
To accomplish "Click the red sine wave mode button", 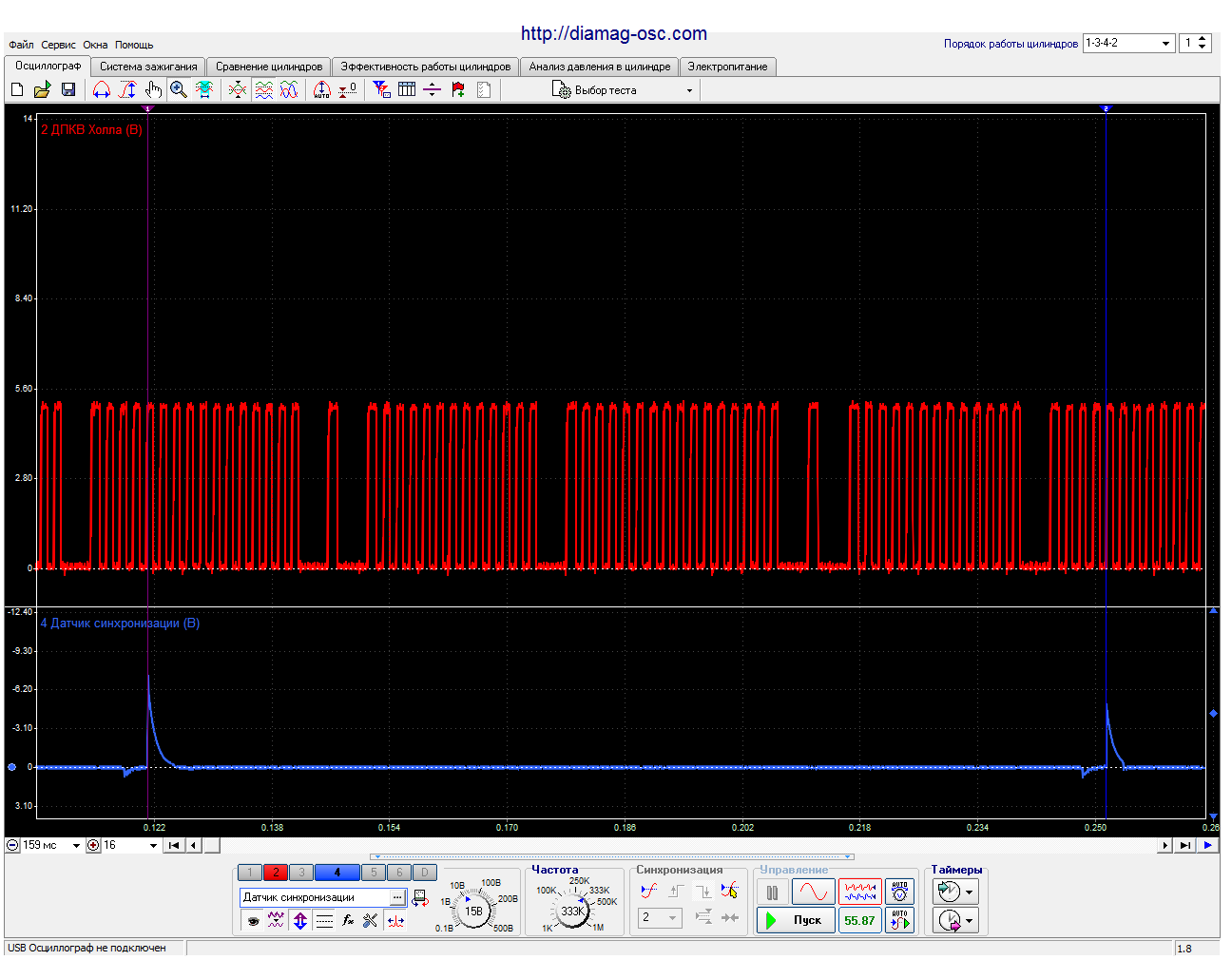I will 813,893.
